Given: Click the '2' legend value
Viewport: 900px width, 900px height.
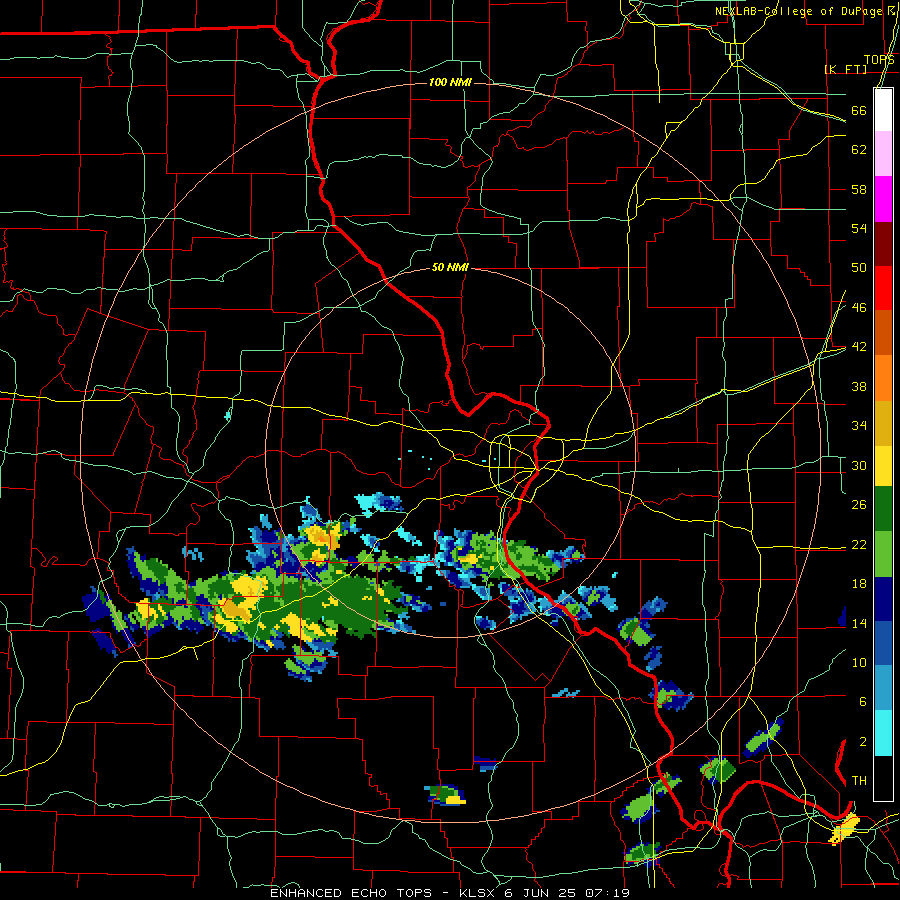Looking at the screenshot, I should click(x=862, y=742).
